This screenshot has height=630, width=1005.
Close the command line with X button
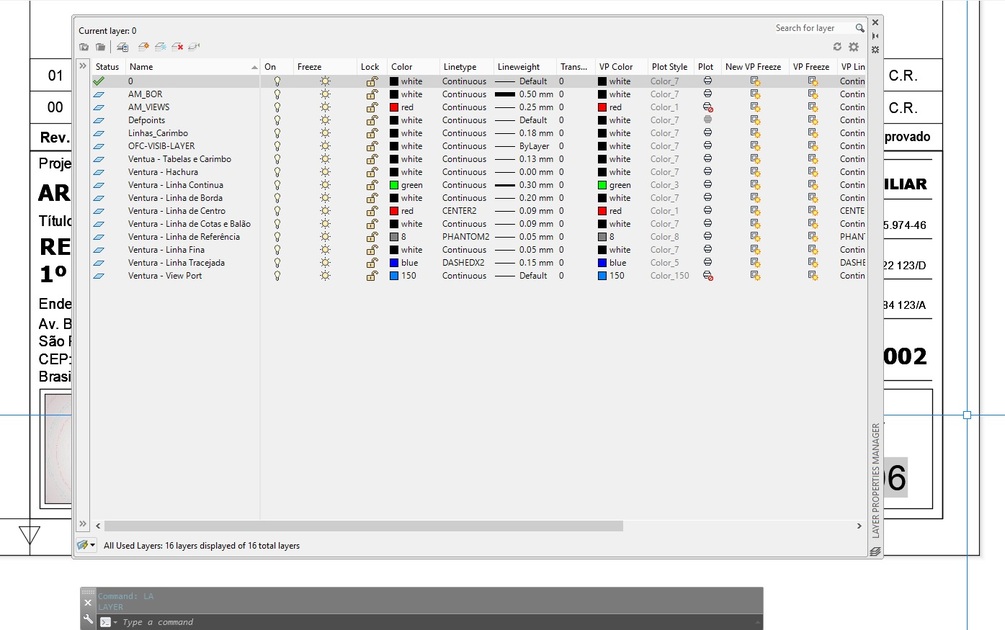point(88,603)
